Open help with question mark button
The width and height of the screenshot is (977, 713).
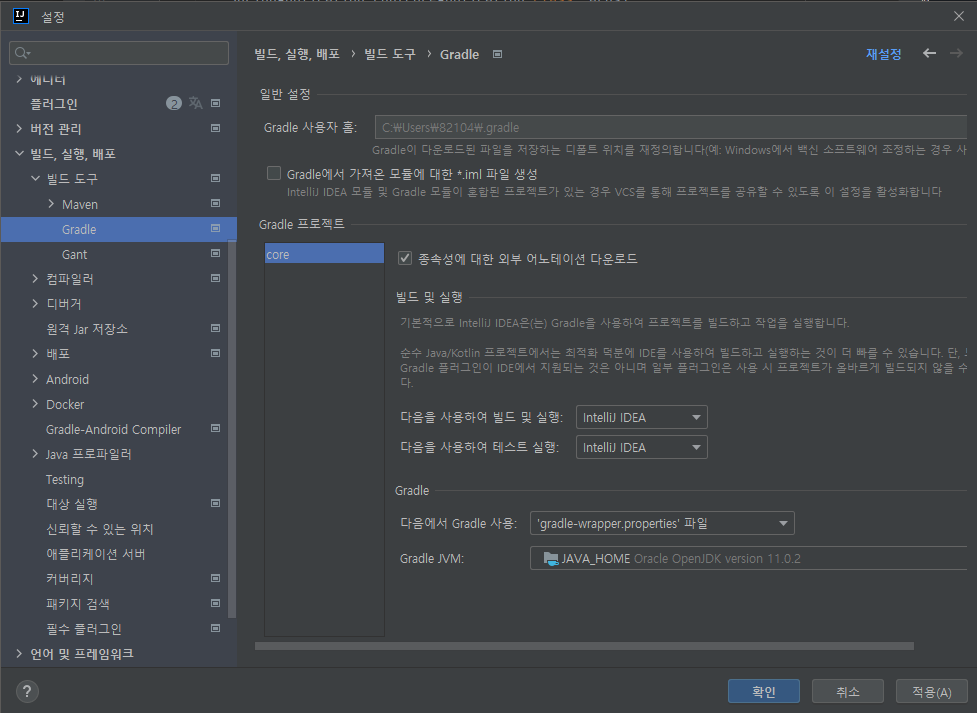pyautogui.click(x=27, y=691)
